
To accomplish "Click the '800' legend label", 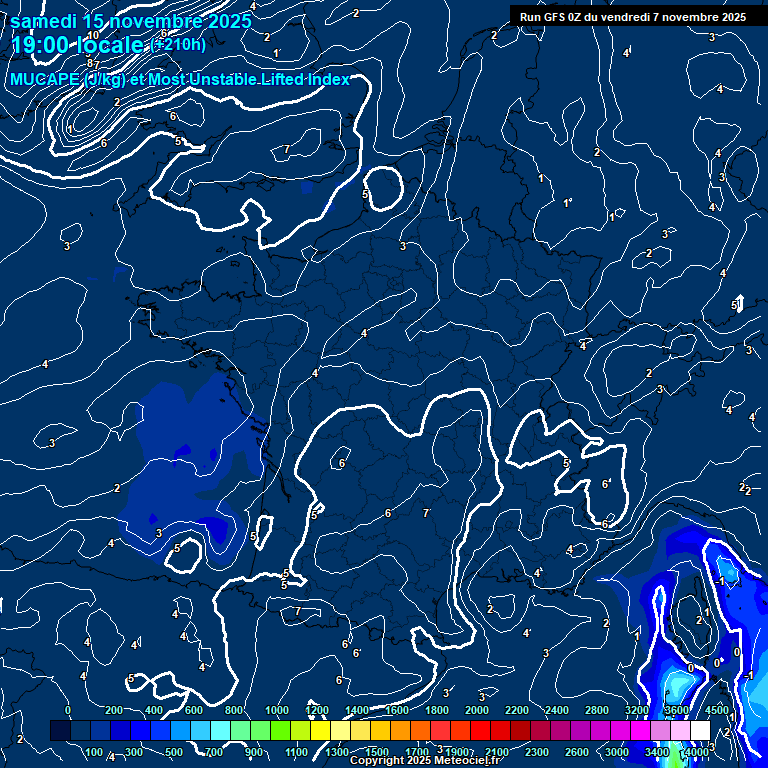I will 234,710.
